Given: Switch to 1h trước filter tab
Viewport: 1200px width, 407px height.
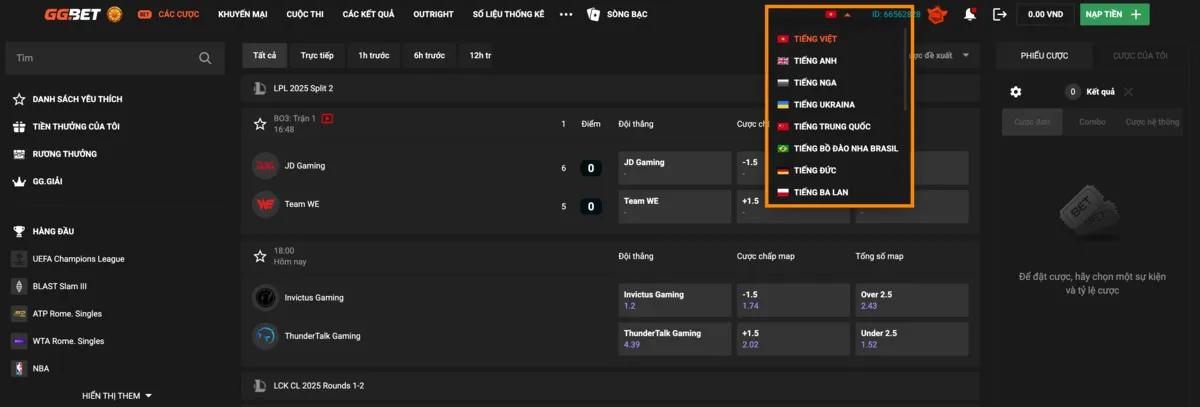Looking at the screenshot, I should click(374, 55).
